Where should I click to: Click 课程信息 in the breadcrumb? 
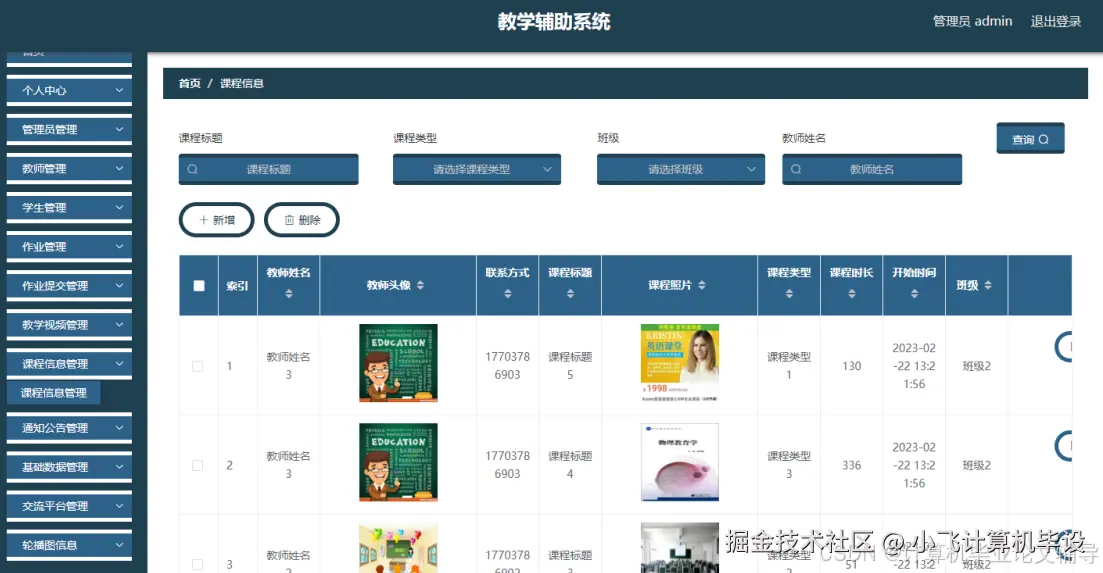point(241,83)
